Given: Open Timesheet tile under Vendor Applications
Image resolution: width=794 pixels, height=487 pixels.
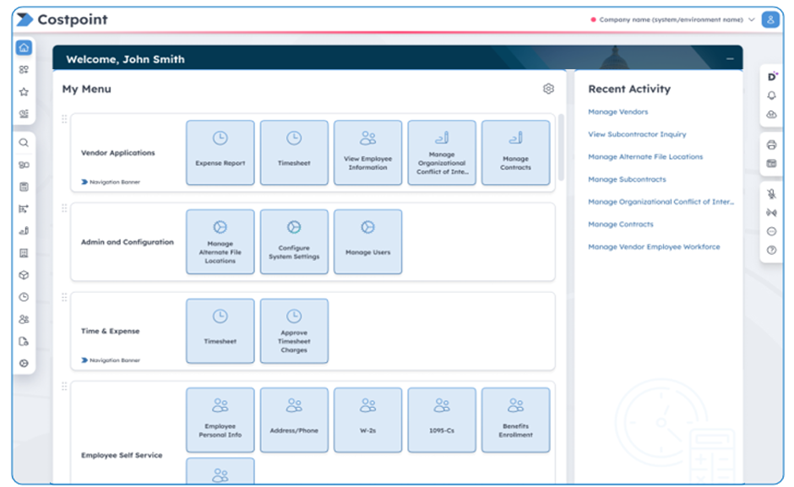Looking at the screenshot, I should coord(294,152).
